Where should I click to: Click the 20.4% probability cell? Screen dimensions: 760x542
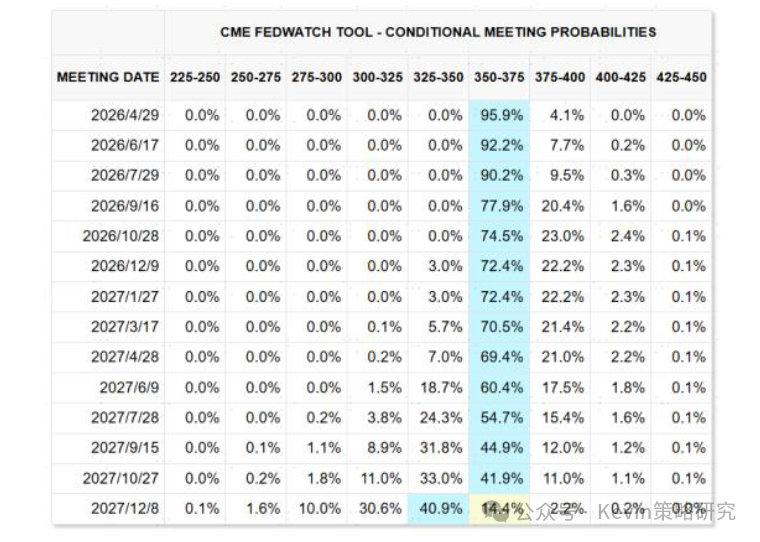561,206
